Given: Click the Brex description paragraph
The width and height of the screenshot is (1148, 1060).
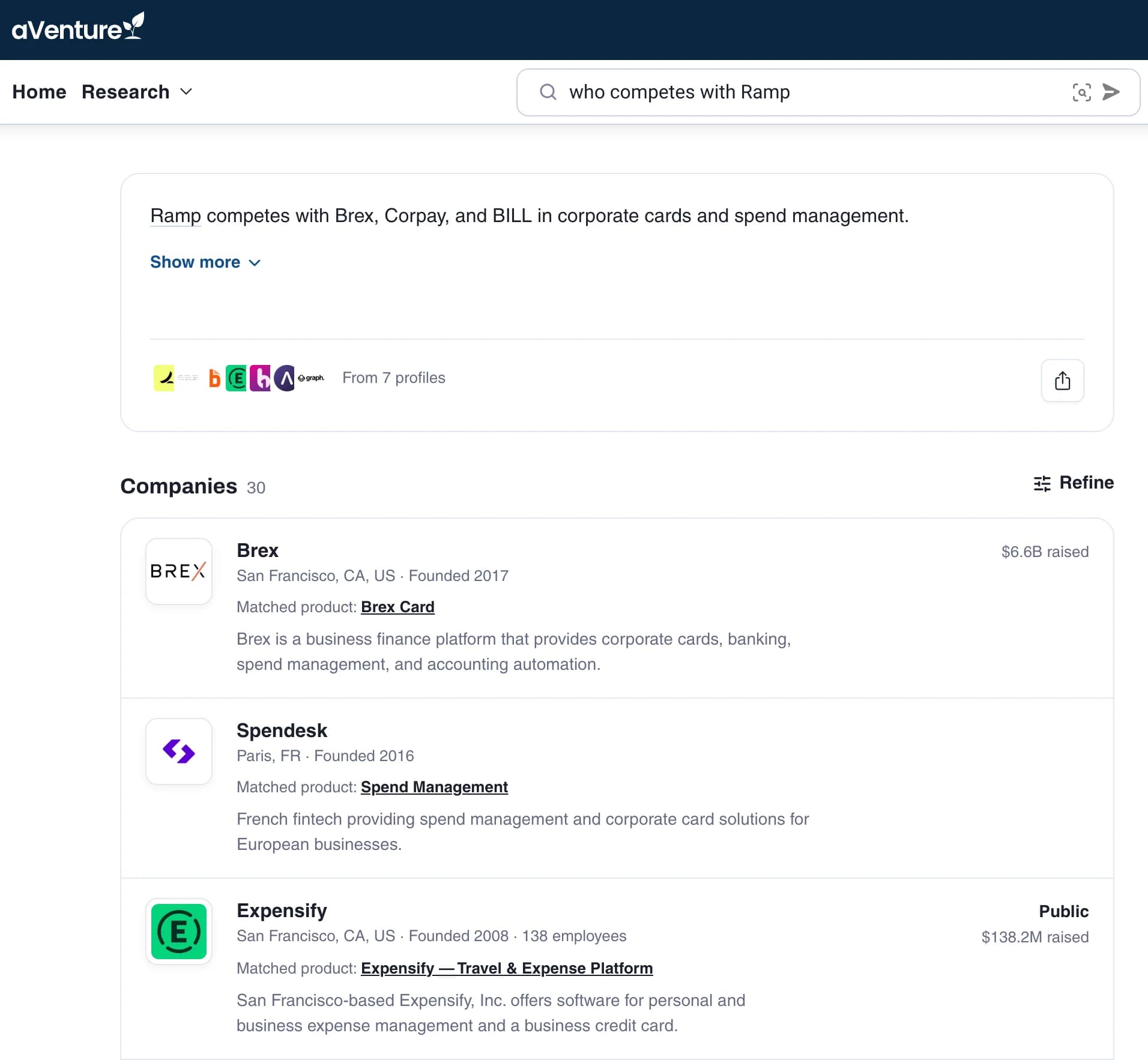Looking at the screenshot, I should (513, 651).
